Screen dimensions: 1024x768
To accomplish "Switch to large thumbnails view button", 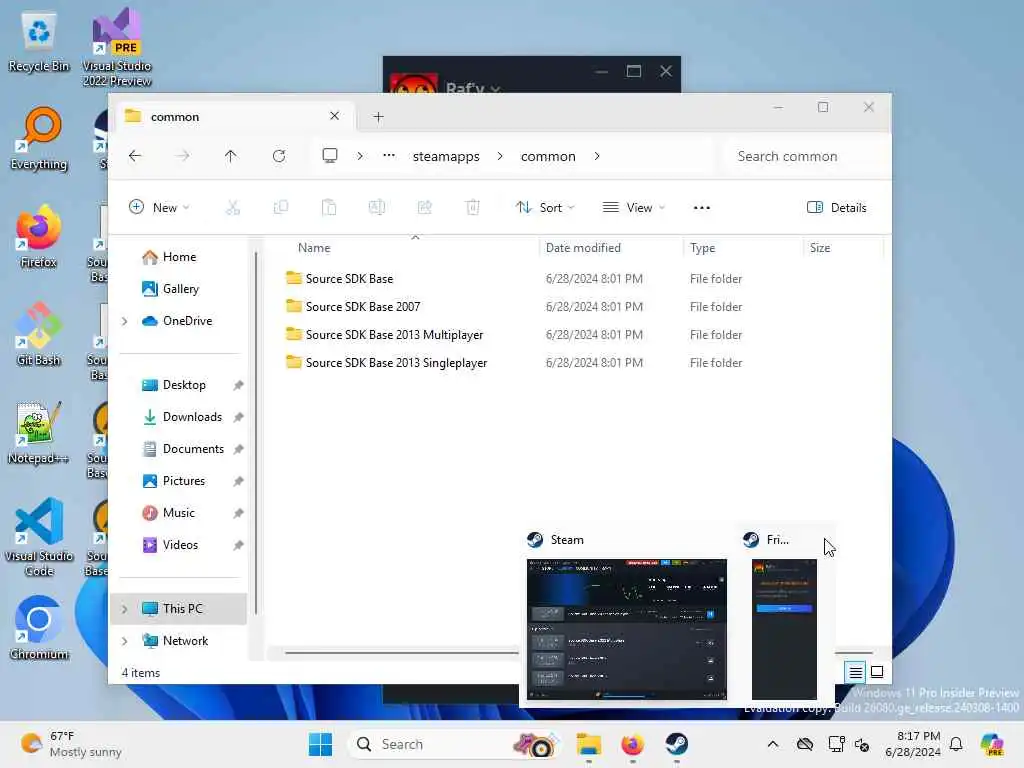I will coord(877,672).
